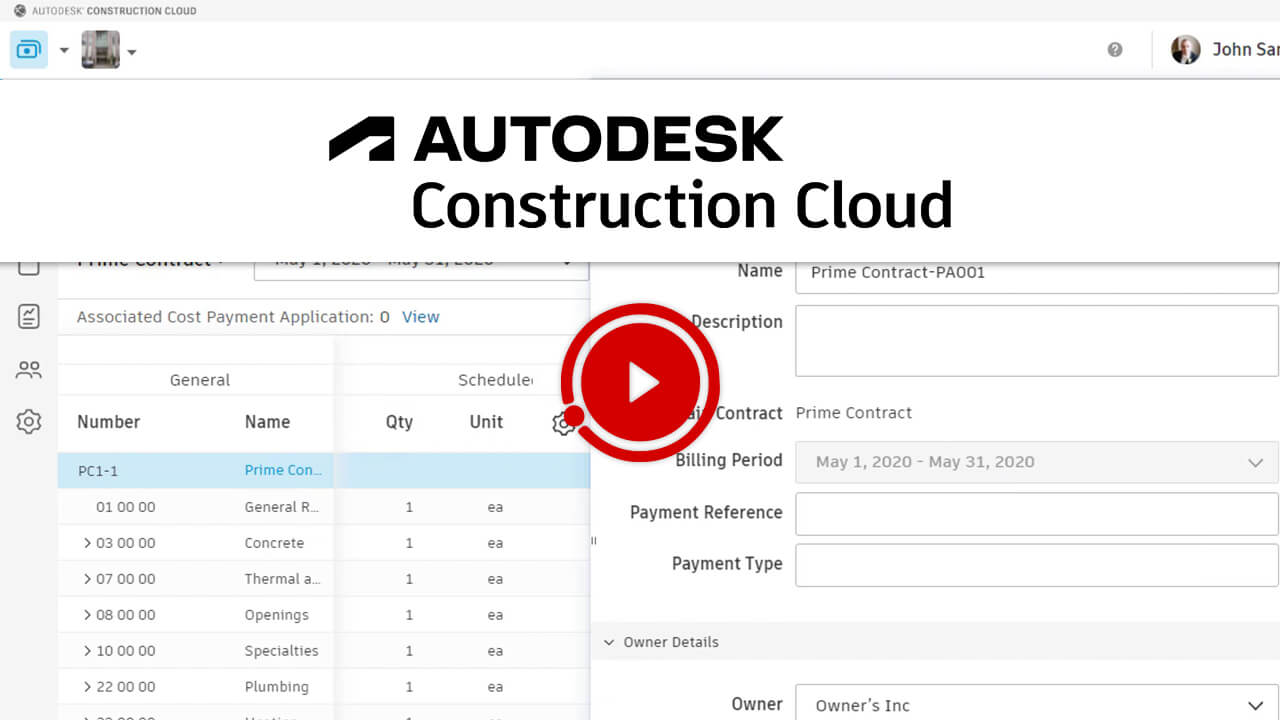
Task: Open the members icon in sidebar
Action: click(x=29, y=370)
